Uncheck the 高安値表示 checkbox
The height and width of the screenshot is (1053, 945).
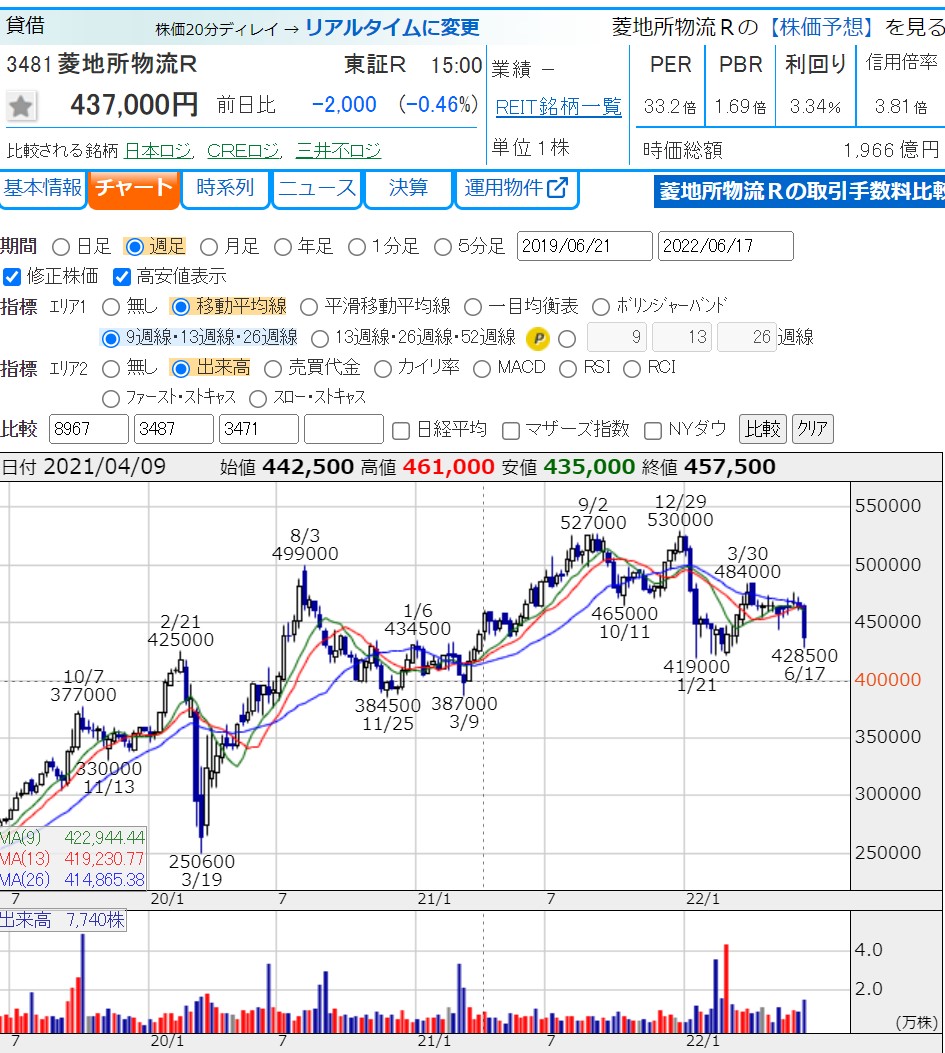click(122, 277)
